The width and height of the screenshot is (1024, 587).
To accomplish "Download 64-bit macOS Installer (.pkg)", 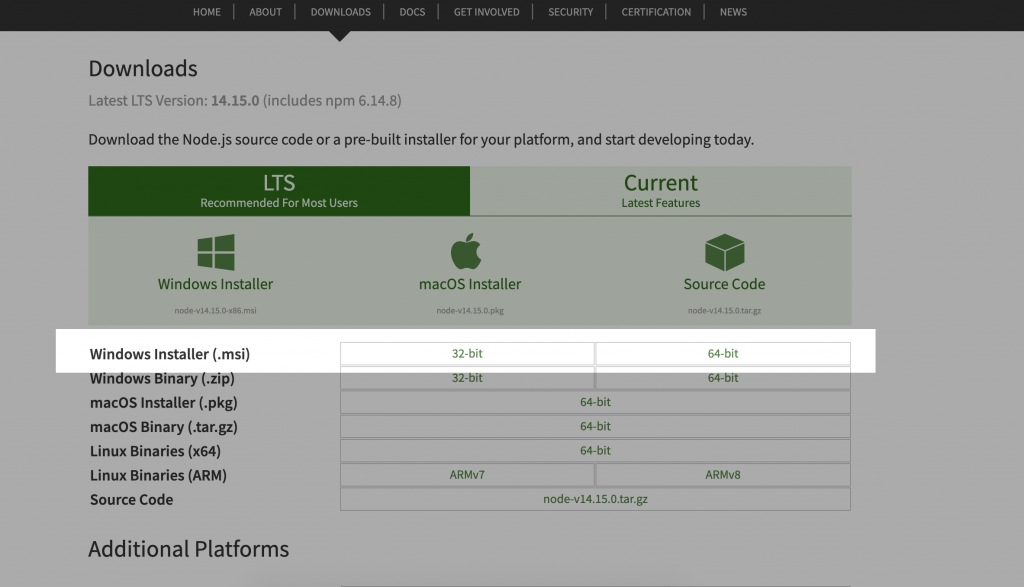I will coord(595,402).
